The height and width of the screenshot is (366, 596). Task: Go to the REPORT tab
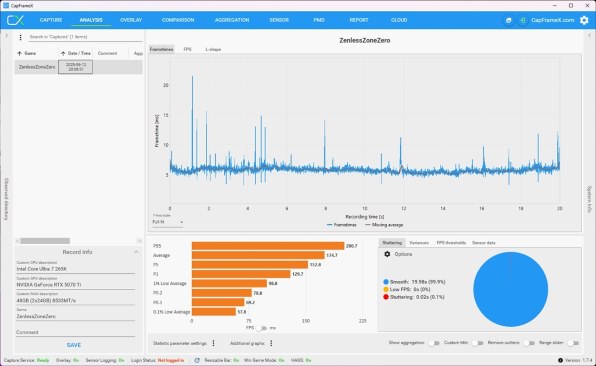[359, 20]
